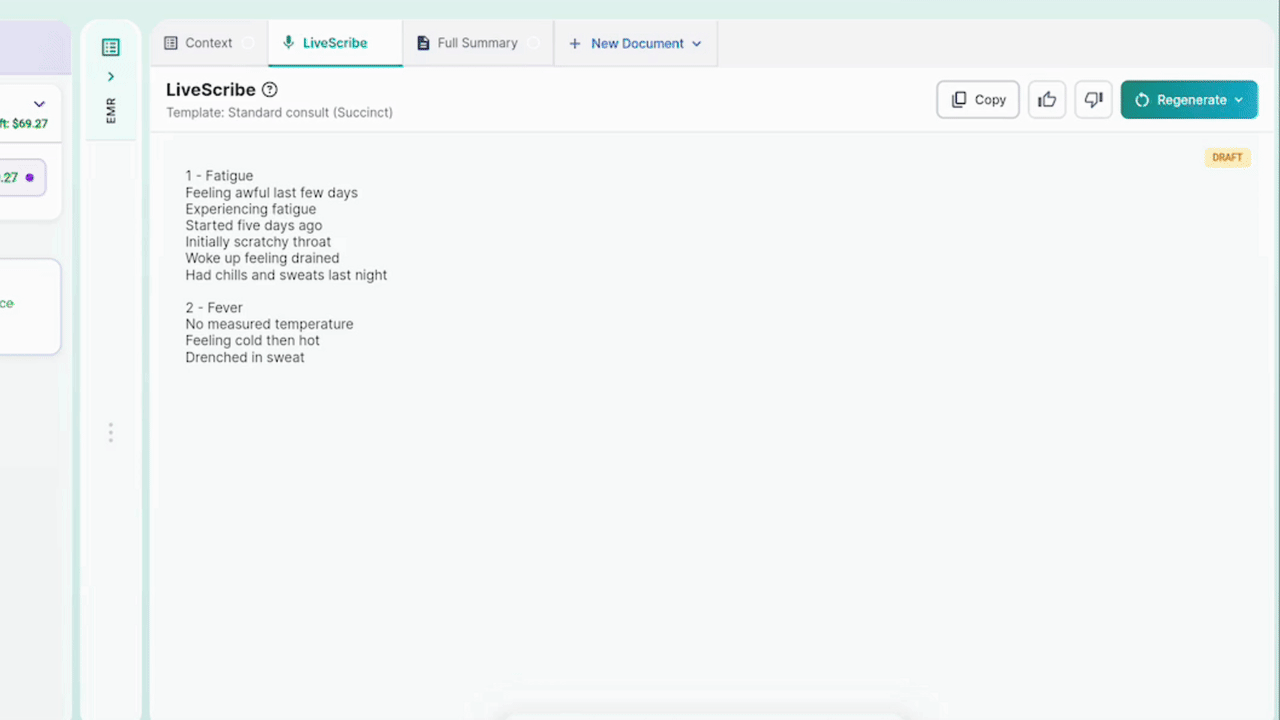Image resolution: width=1280 pixels, height=720 pixels.
Task: Collapse the $69.27 panel using its chevron
Action: coord(39,103)
